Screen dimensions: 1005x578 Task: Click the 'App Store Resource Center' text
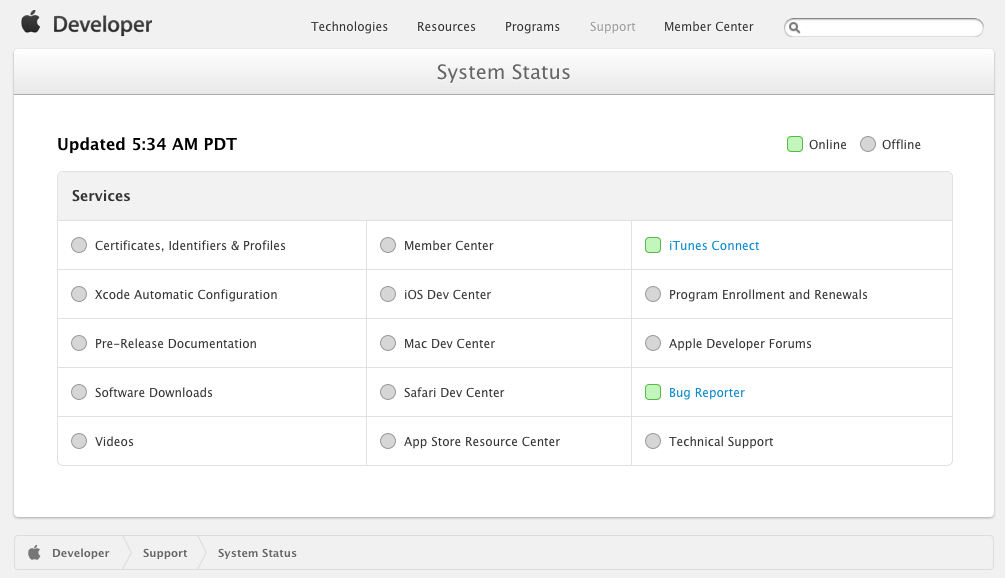click(x=482, y=442)
